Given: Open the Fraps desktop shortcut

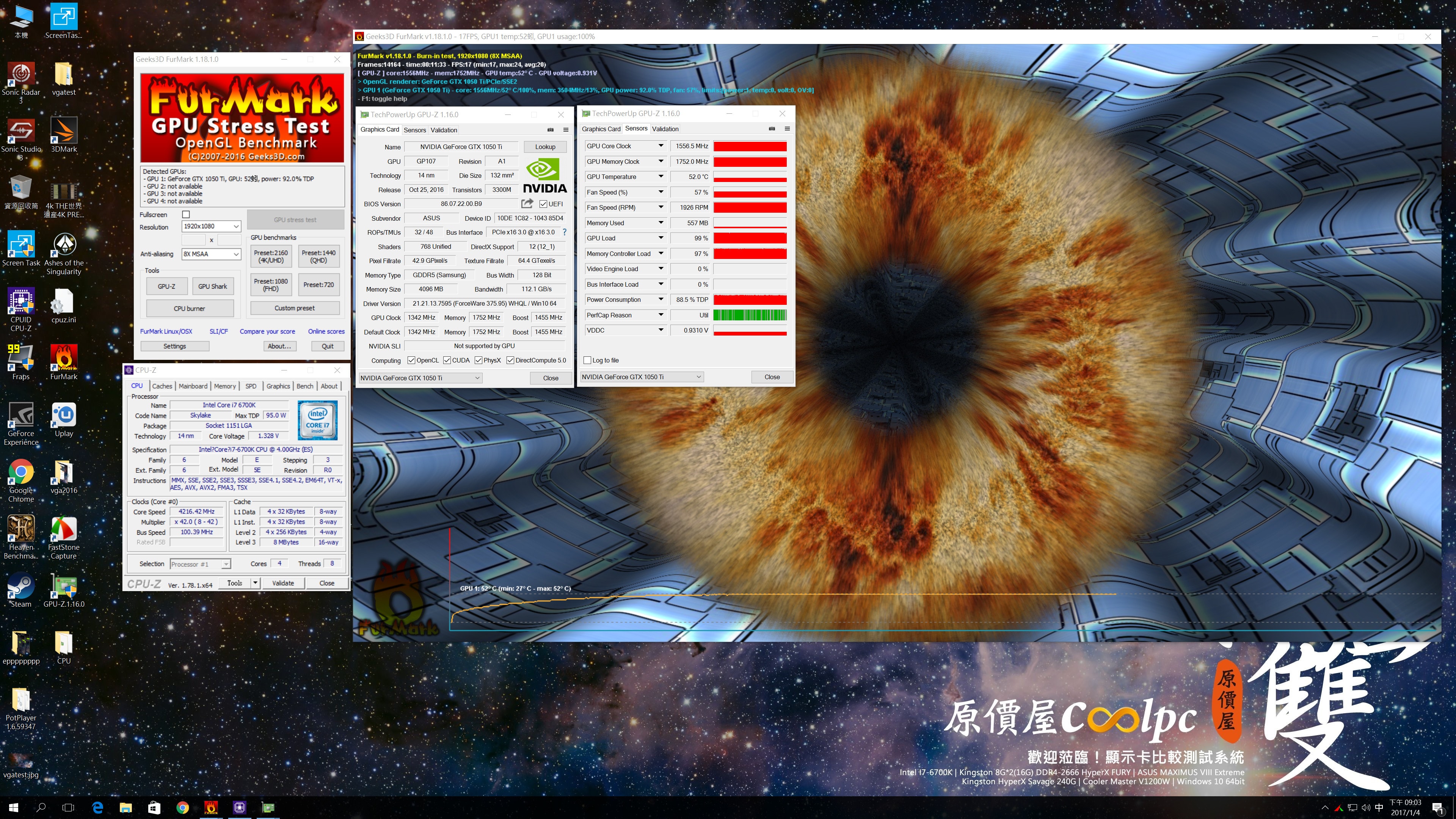Looking at the screenshot, I should click(x=21, y=362).
